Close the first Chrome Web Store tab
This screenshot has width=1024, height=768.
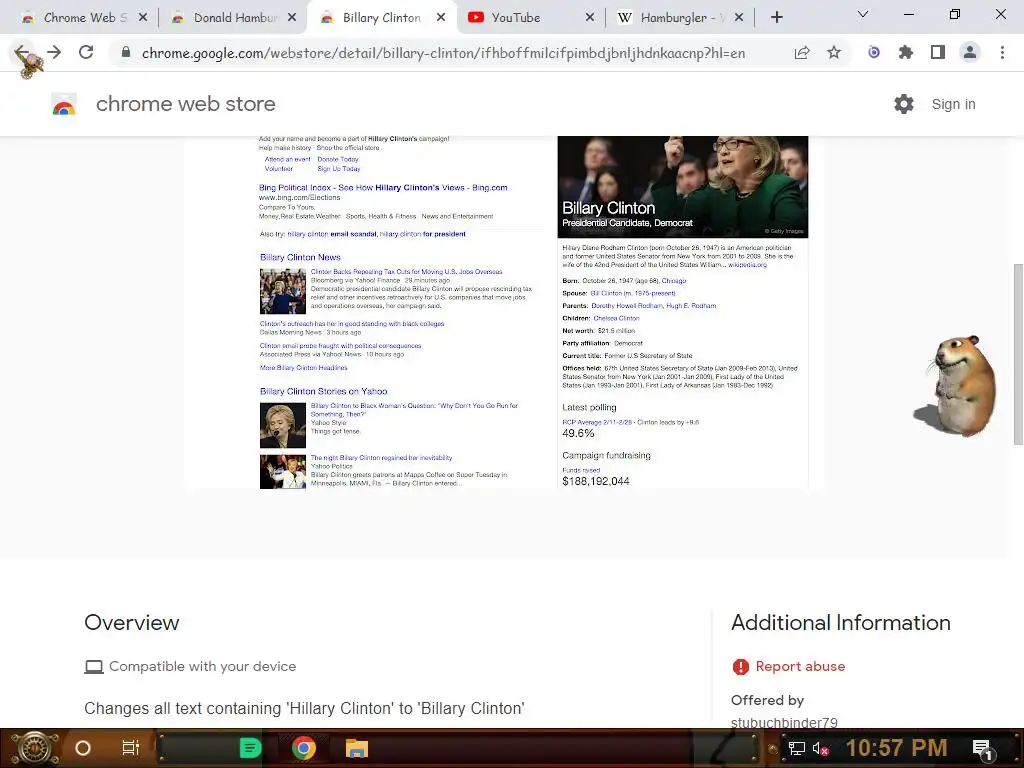(143, 18)
